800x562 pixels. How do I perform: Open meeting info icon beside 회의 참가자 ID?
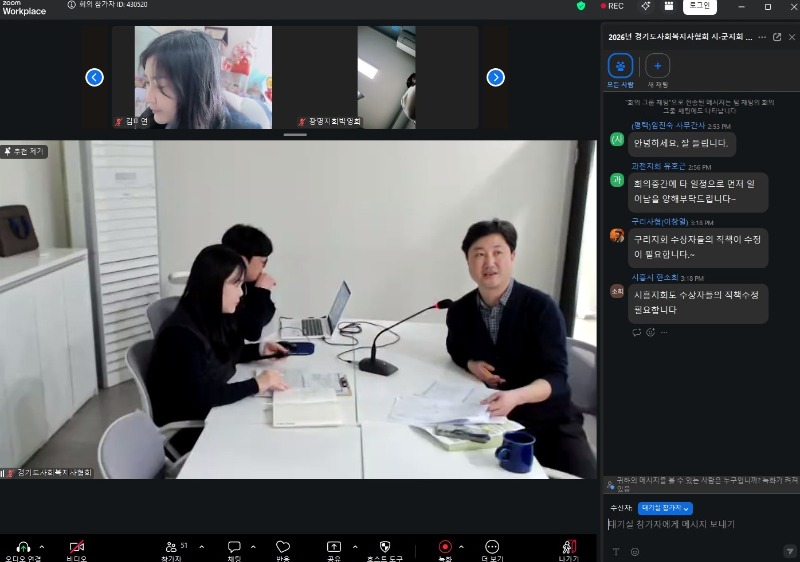tap(71, 5)
